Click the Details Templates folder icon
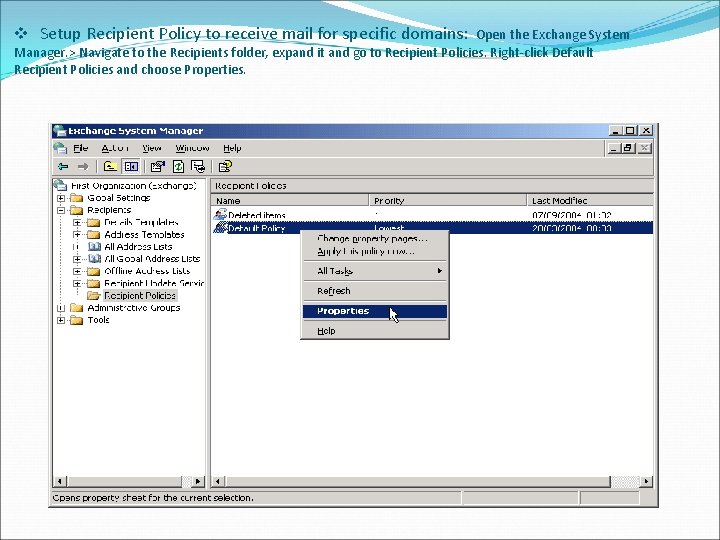Image resolution: width=720 pixels, height=540 pixels. point(94,222)
